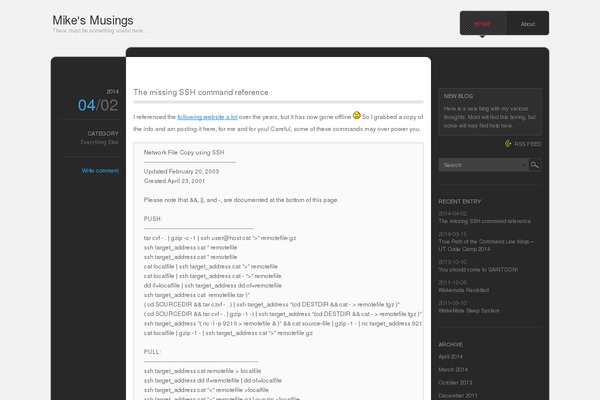Focus the Search input field

point(483,165)
